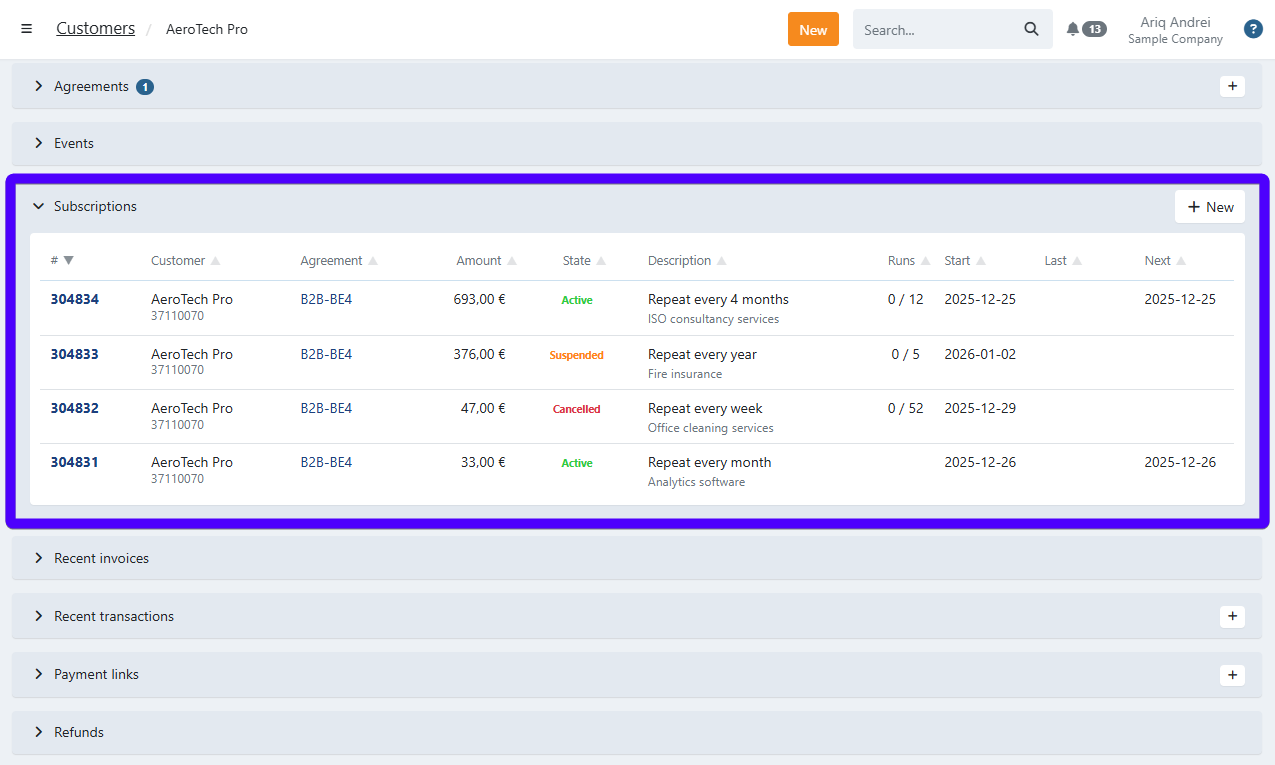1275x765 pixels.
Task: Click the orange New button
Action: click(812, 29)
